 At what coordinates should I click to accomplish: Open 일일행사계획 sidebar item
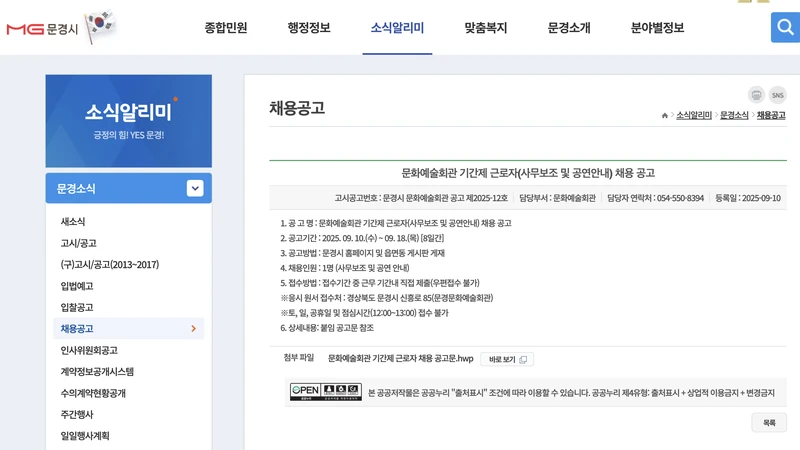point(85,436)
